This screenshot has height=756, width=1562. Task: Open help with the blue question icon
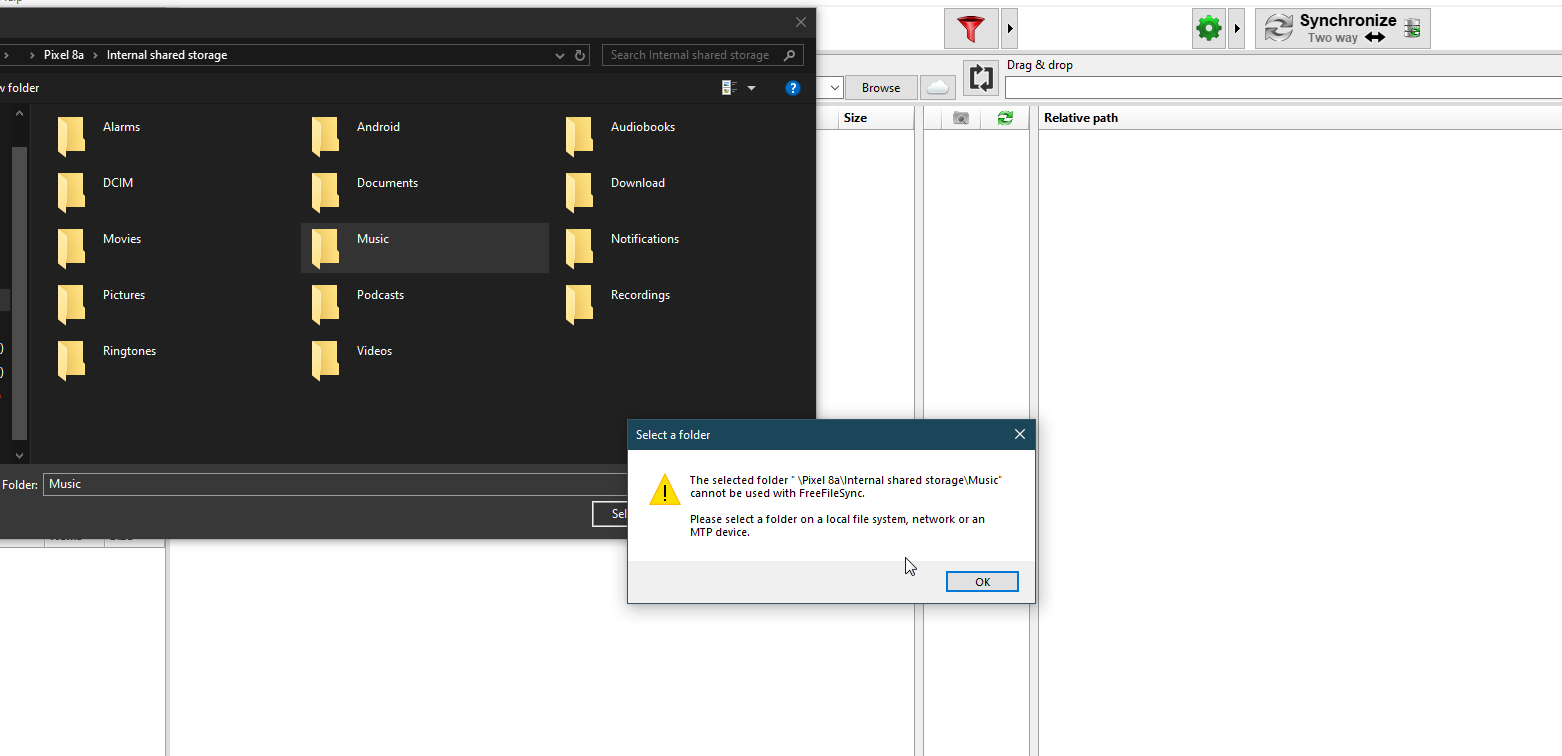coord(793,88)
